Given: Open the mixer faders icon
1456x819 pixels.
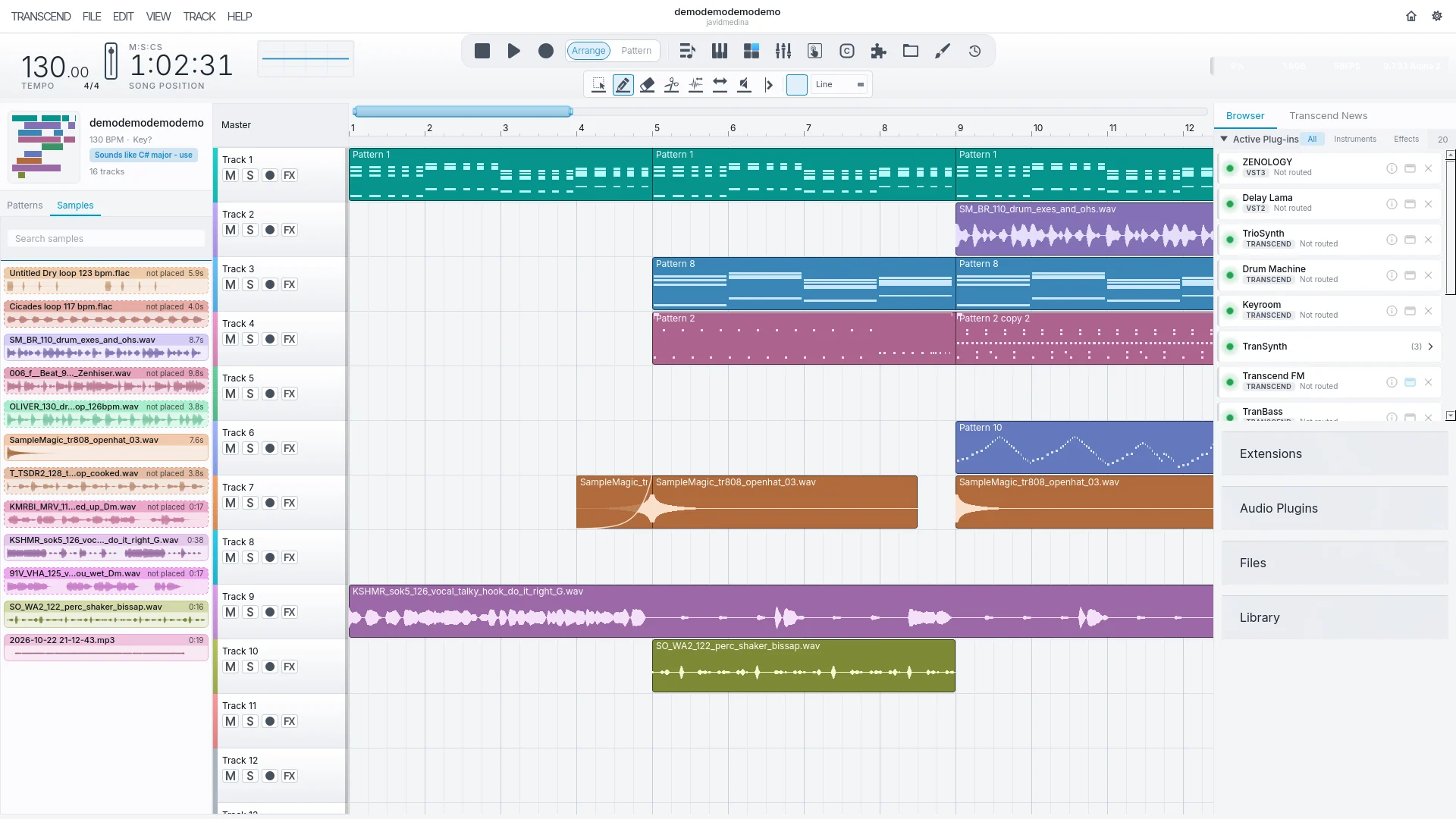Looking at the screenshot, I should coord(783,51).
